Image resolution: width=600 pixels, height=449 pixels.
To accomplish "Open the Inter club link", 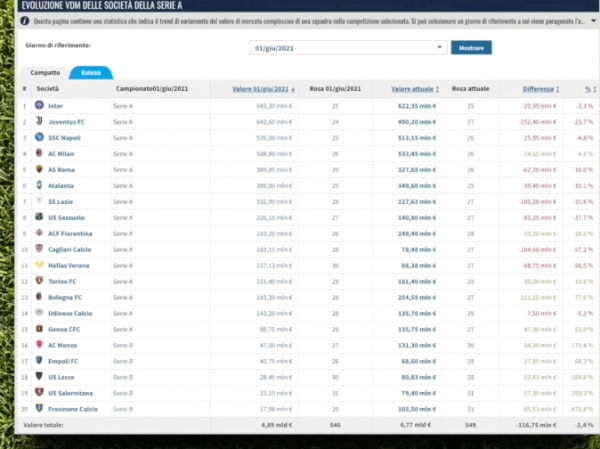I will point(55,106).
